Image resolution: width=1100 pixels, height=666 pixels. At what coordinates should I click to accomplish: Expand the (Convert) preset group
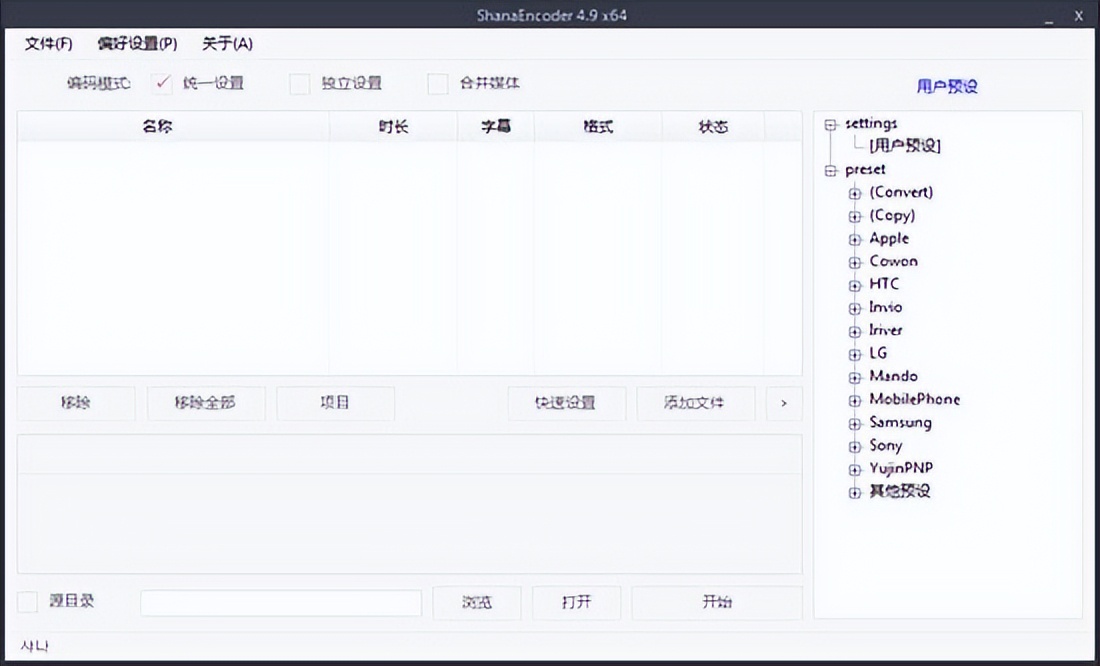coord(855,194)
